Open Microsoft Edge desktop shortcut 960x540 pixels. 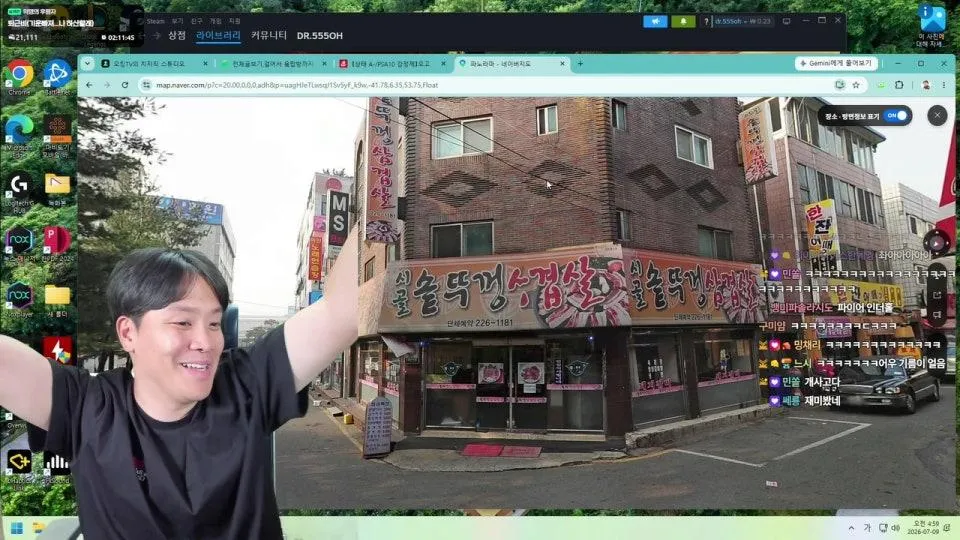[20, 135]
